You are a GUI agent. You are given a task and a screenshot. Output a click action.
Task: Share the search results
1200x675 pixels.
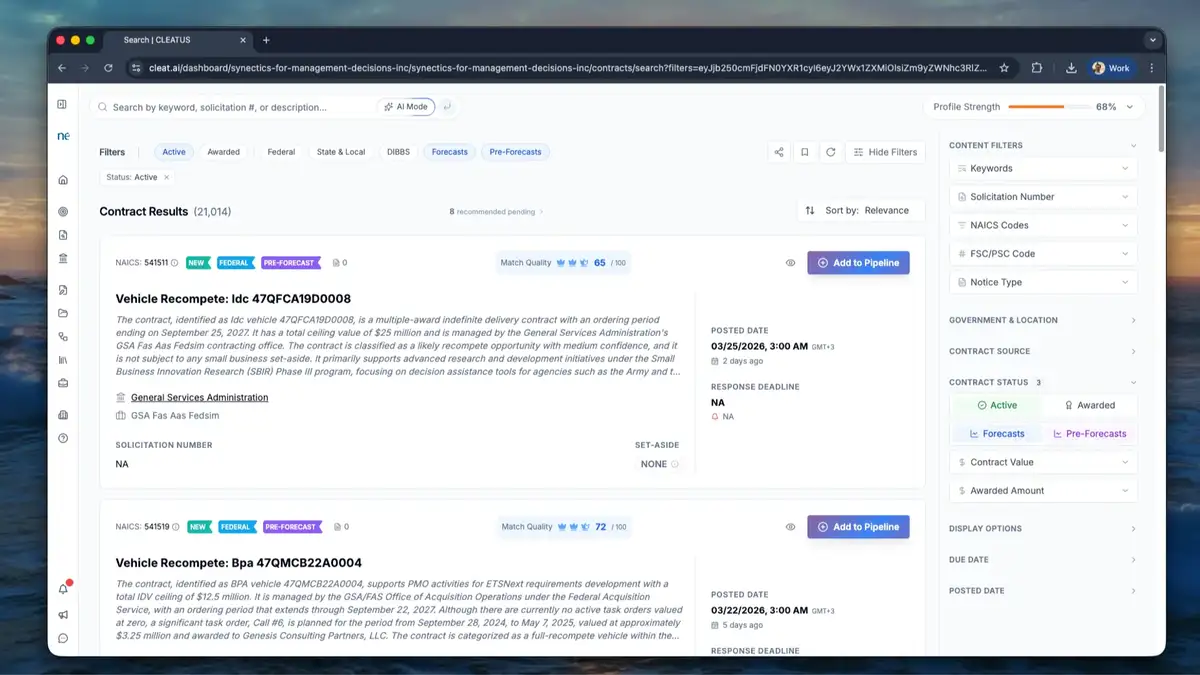[x=779, y=152]
